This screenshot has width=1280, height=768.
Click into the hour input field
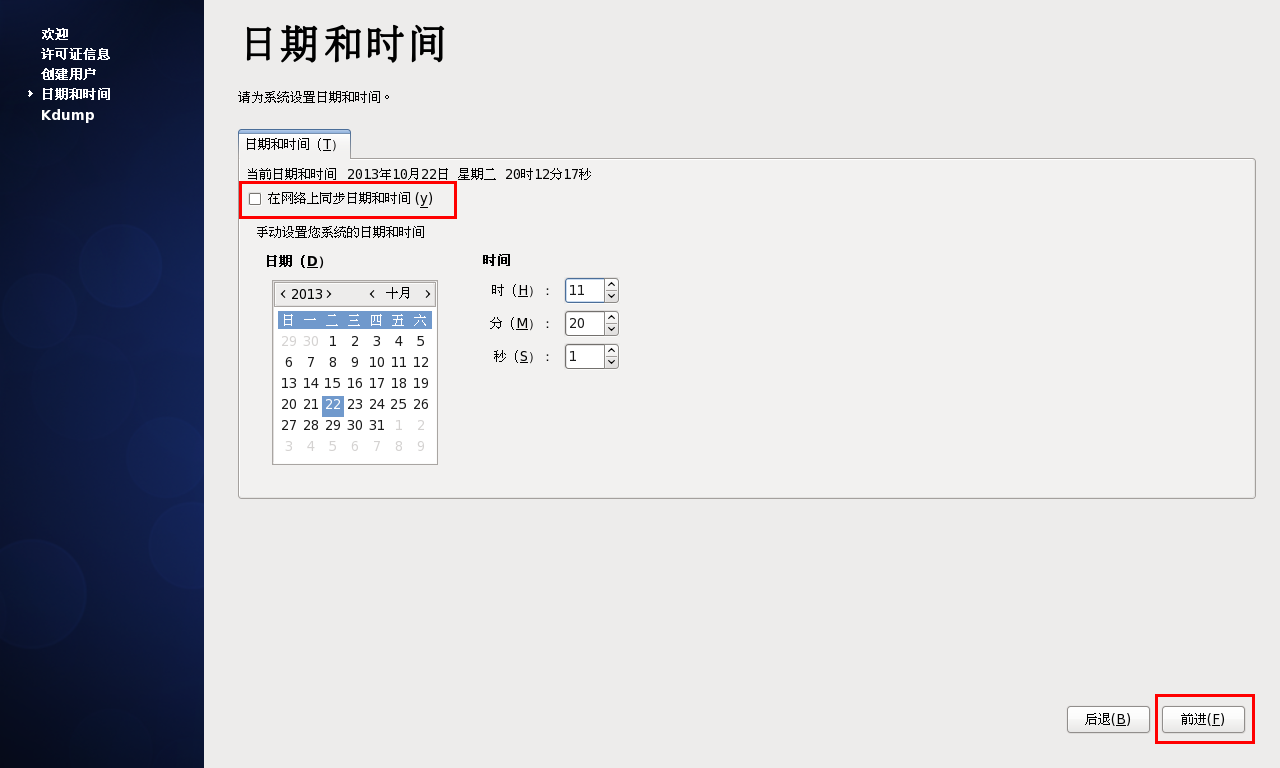[x=585, y=290]
